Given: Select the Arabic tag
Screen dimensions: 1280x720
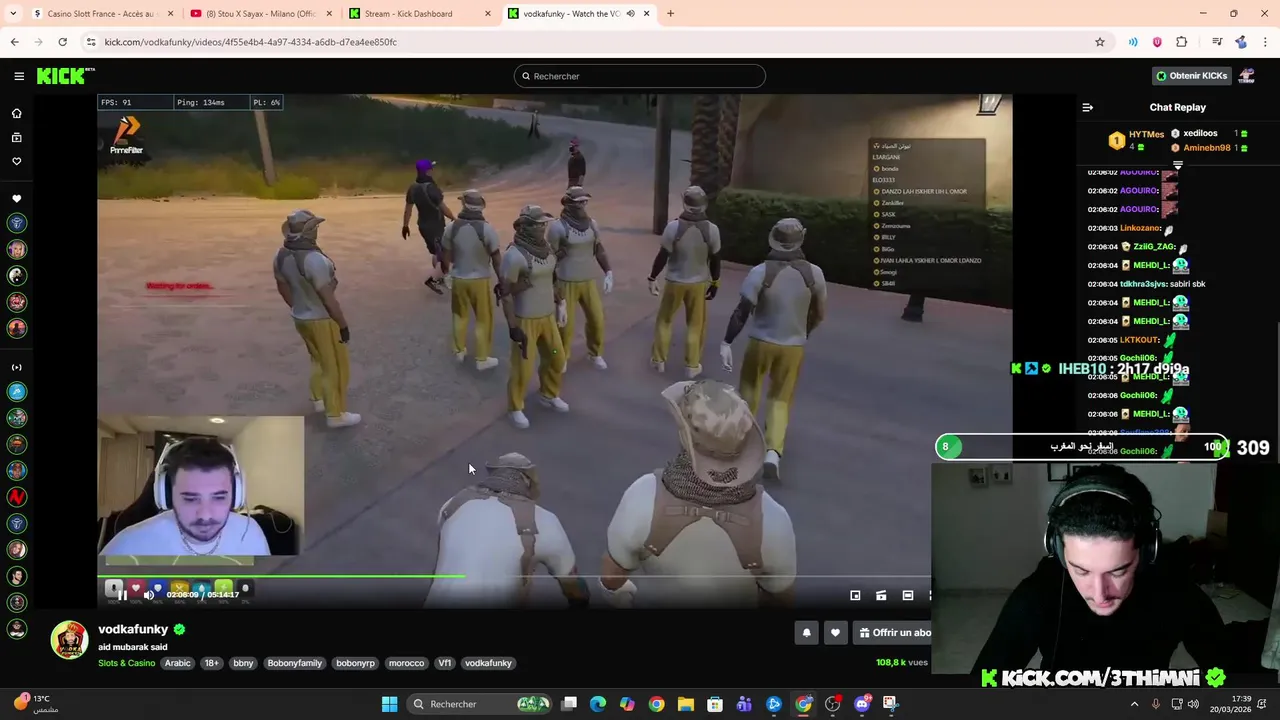Looking at the screenshot, I should pyautogui.click(x=178, y=663).
